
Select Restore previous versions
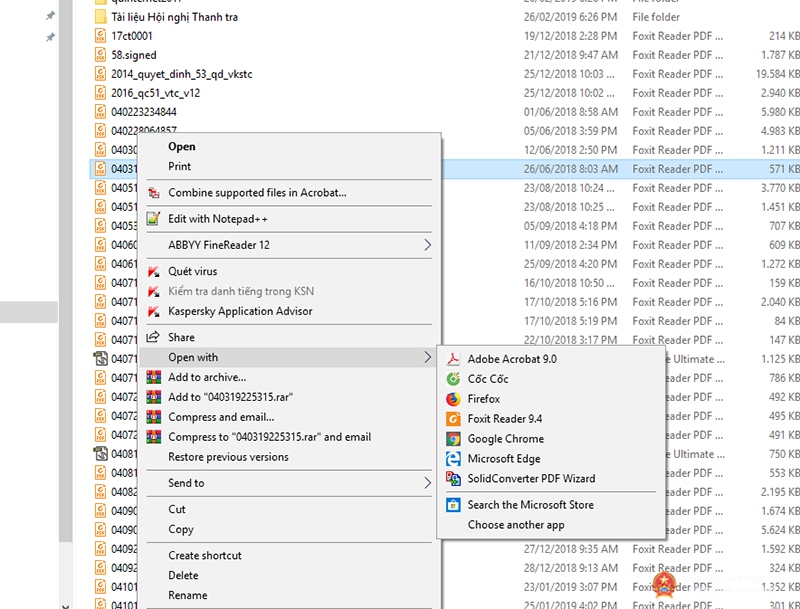click(x=289, y=457)
